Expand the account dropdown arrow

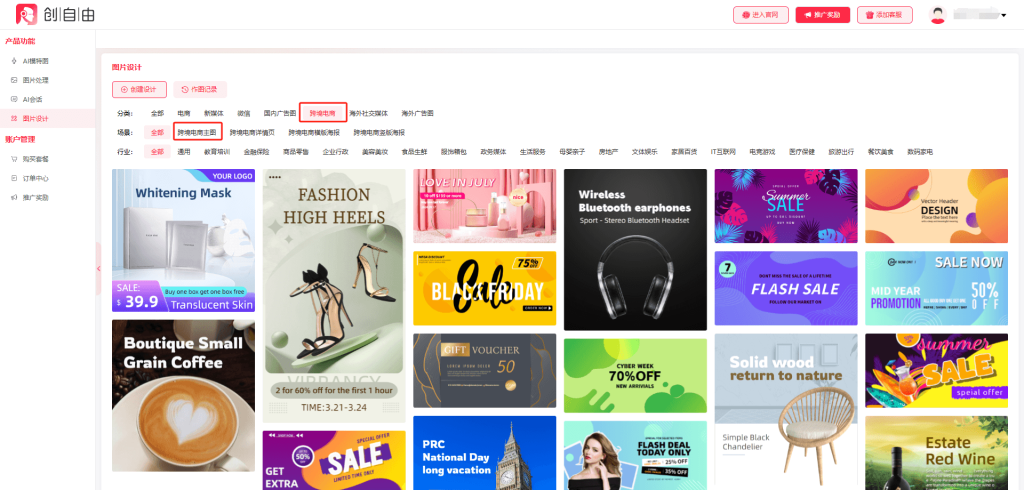tap(1003, 15)
